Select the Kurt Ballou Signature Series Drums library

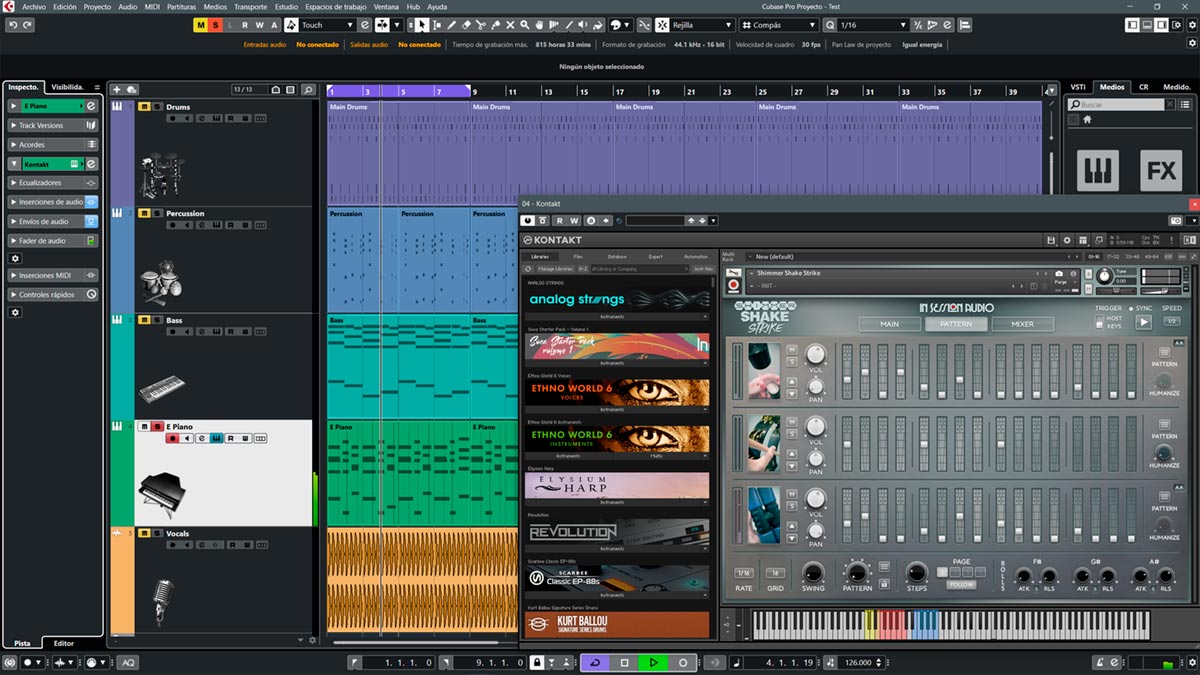[x=617, y=624]
